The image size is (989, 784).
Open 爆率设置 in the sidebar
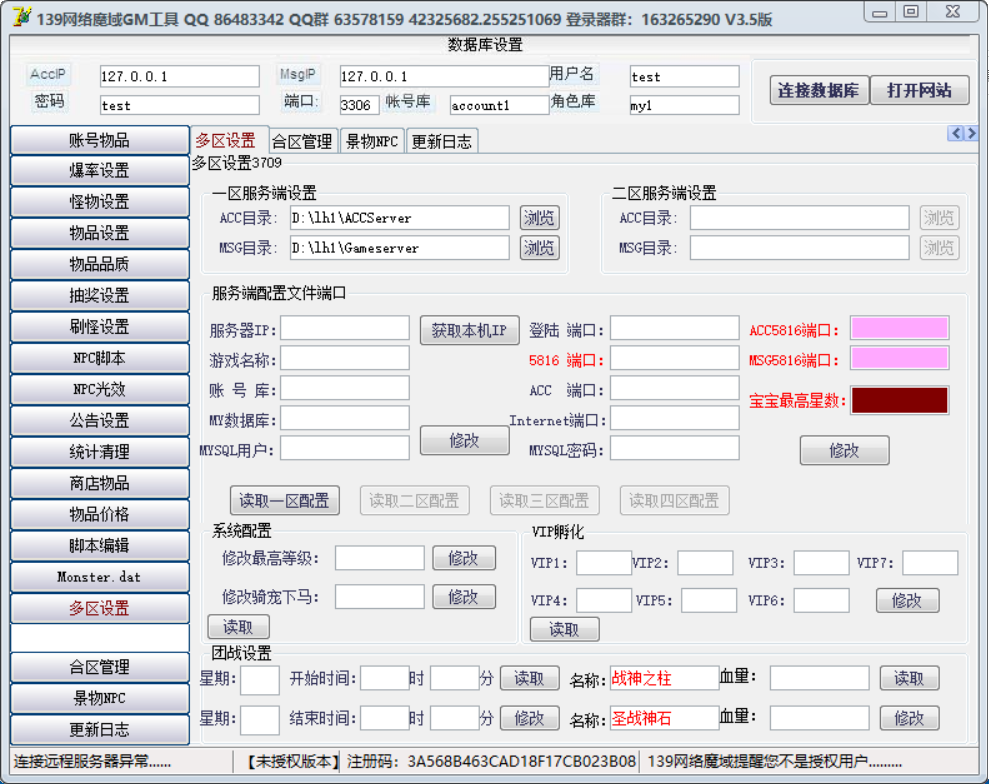click(100, 170)
